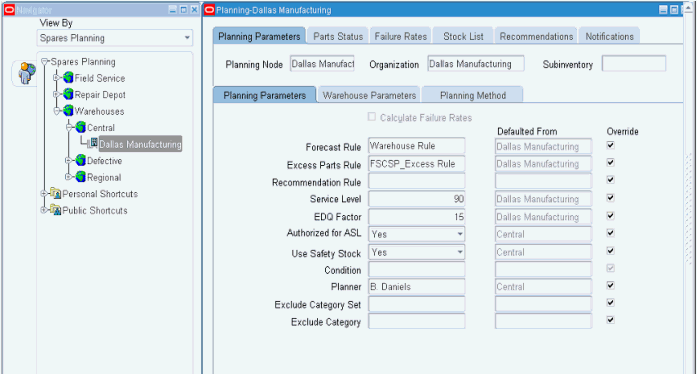This screenshot has width=697, height=374.
Task: Select the Planning Method sub-tab
Action: point(473,95)
